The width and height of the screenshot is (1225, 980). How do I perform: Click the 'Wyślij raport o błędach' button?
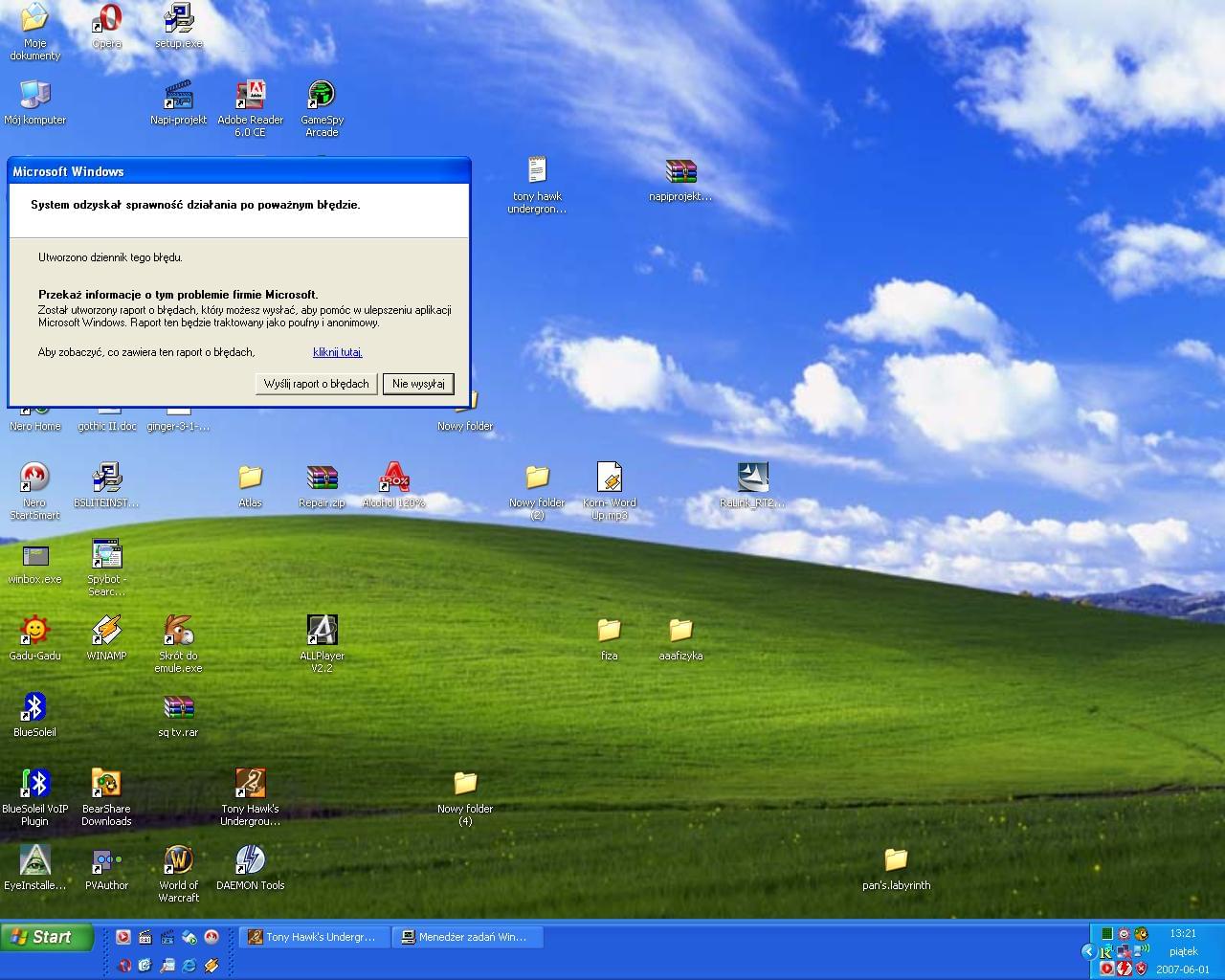pyautogui.click(x=317, y=384)
